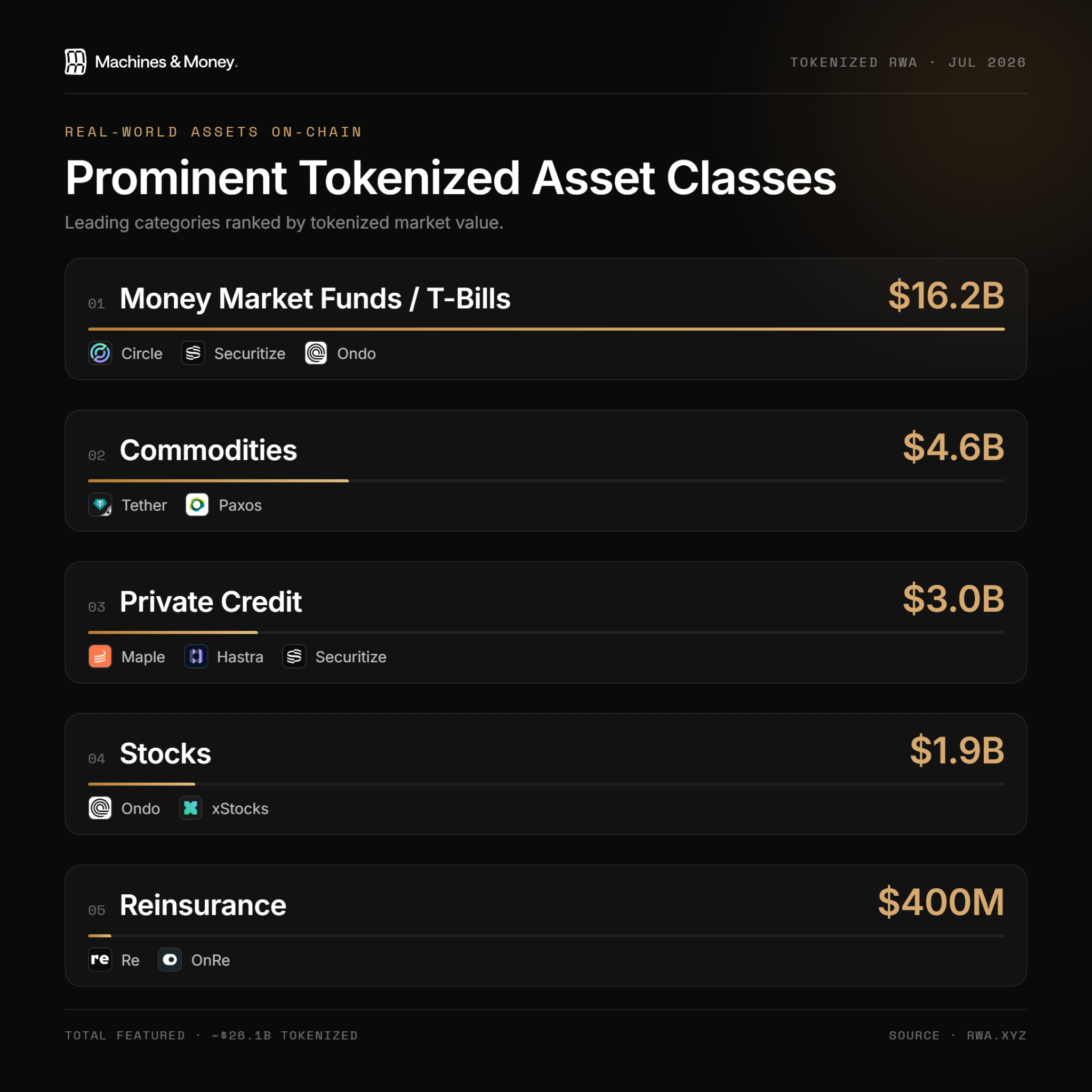Click the Paxos logo icon
1092x1092 pixels.
(x=197, y=505)
